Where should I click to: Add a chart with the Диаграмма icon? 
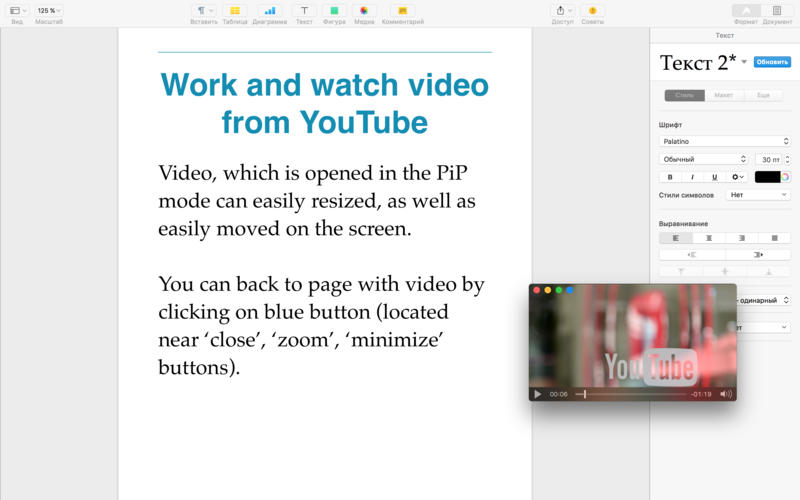270,11
